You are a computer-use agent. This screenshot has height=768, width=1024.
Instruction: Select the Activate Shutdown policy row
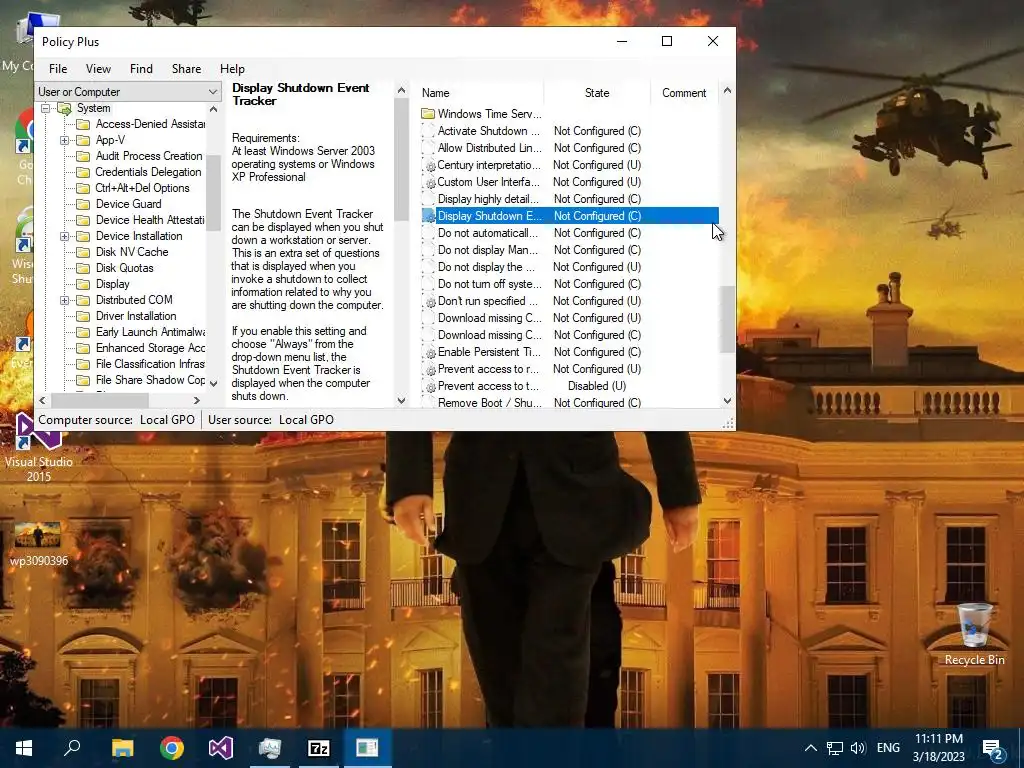(569, 131)
